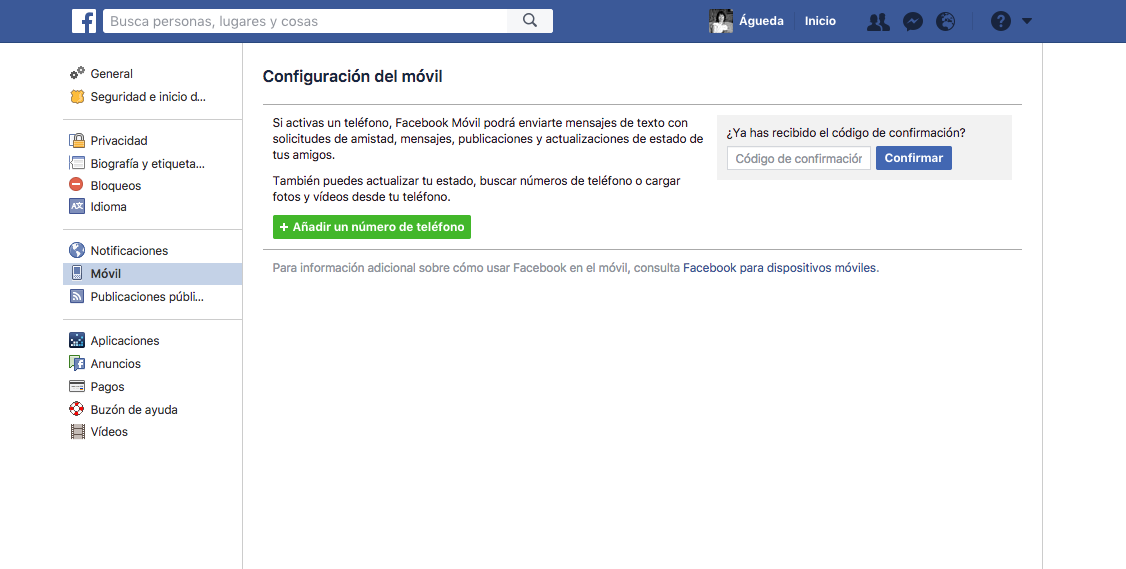Open Publicaciones públicas settings

coord(147,297)
